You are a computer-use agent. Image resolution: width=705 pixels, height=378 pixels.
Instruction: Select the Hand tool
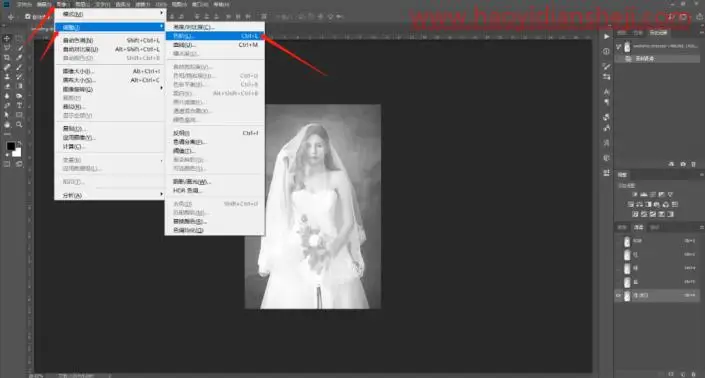point(7,125)
